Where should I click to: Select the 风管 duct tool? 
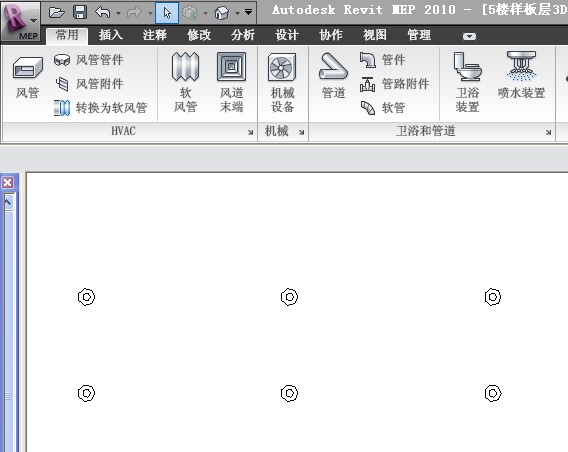[x=28, y=78]
